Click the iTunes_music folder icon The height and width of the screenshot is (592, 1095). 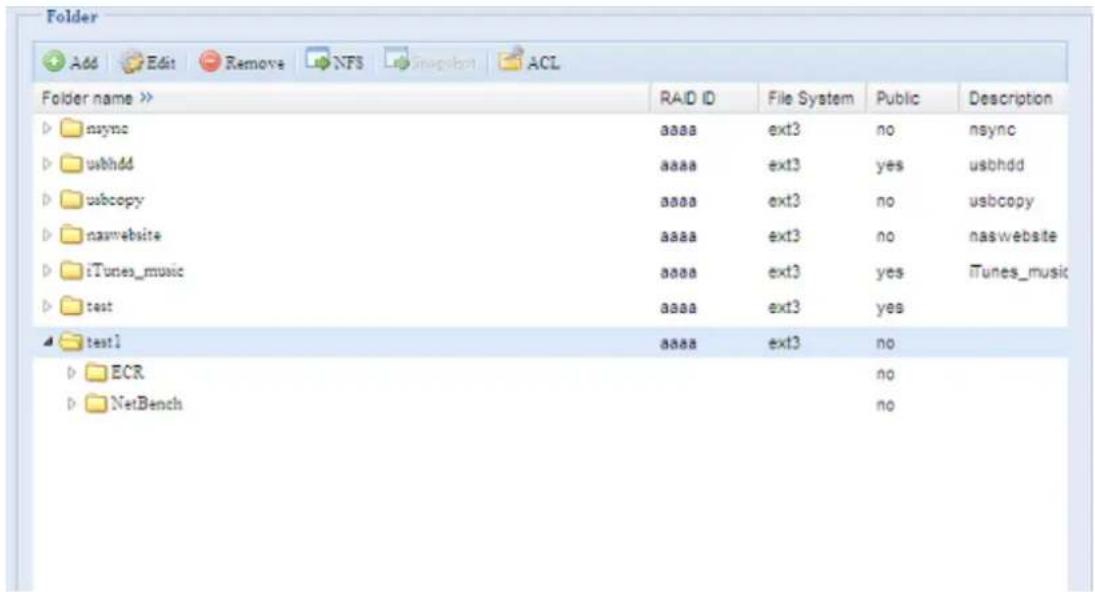coord(71,270)
